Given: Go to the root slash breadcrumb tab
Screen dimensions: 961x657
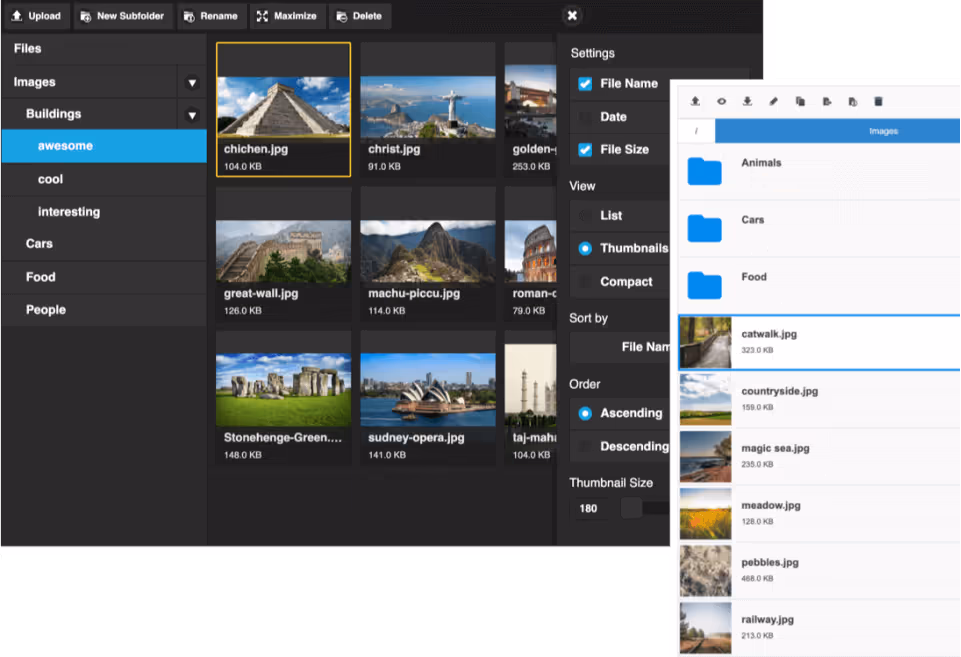Looking at the screenshot, I should 696,131.
